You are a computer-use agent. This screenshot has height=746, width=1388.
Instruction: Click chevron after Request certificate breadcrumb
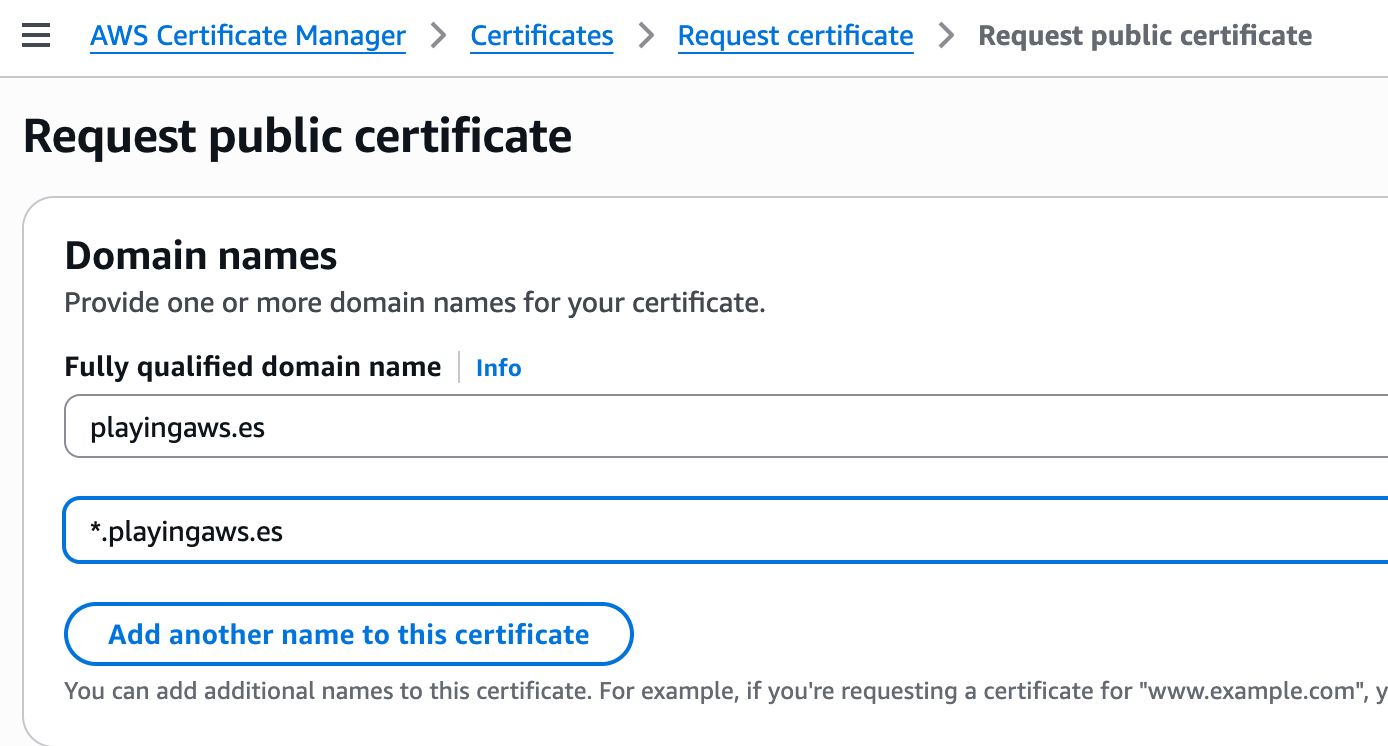[x=946, y=37]
